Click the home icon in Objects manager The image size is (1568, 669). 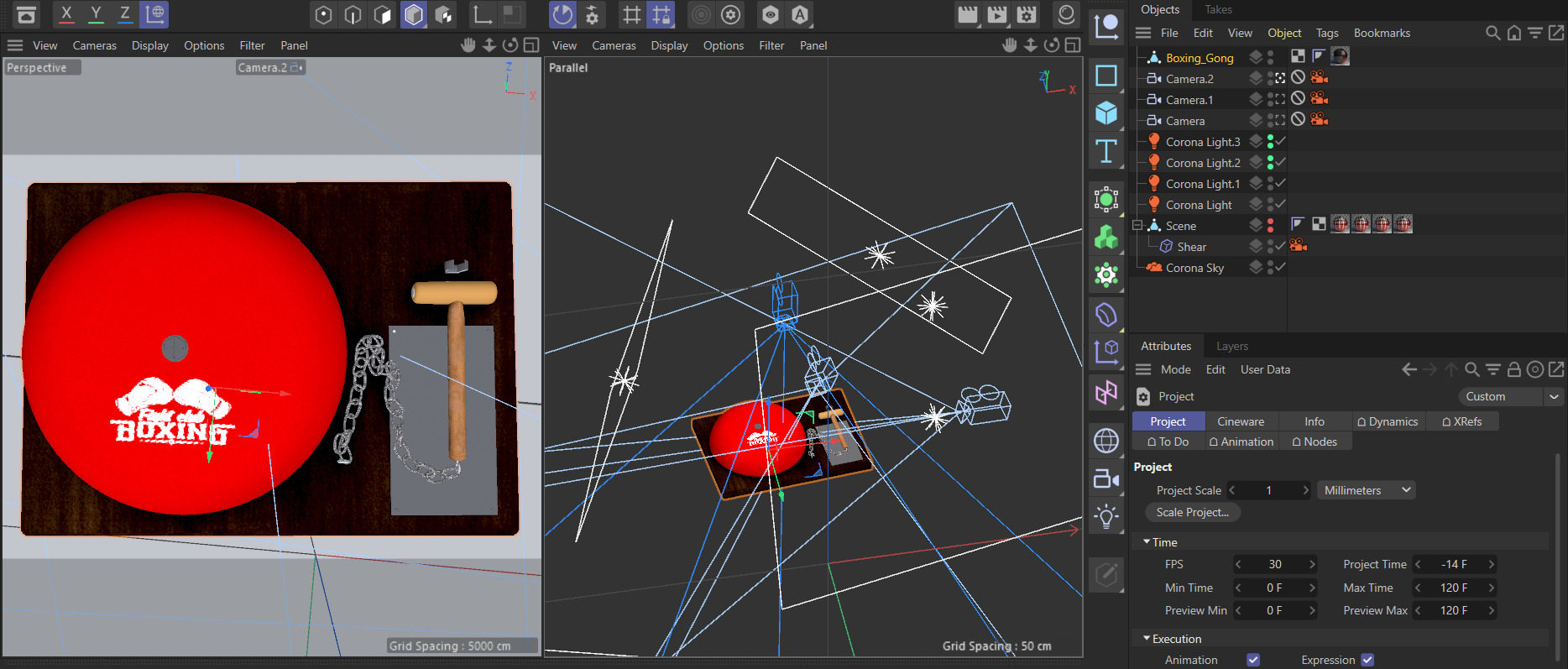[x=1514, y=33]
